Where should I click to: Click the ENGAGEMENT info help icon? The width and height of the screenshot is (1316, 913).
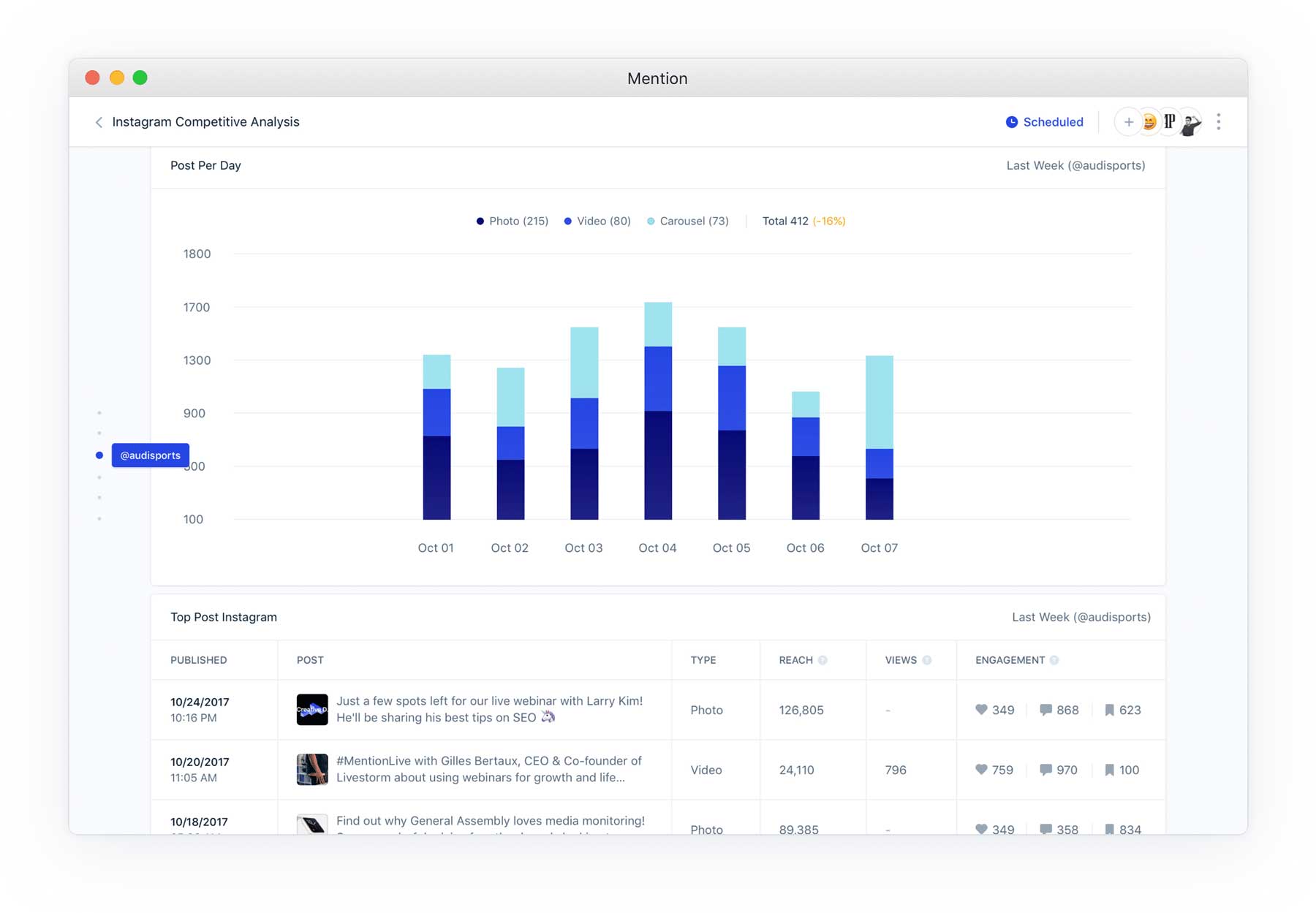point(1054,660)
